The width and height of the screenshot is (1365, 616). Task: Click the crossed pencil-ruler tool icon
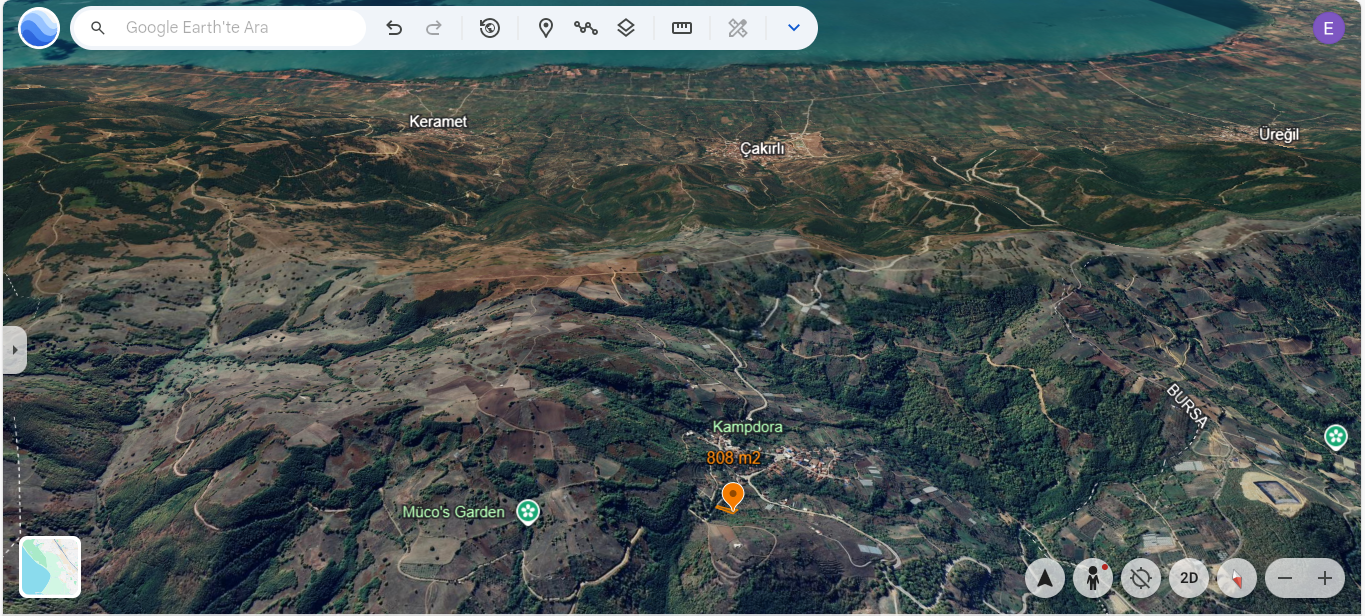click(x=738, y=28)
